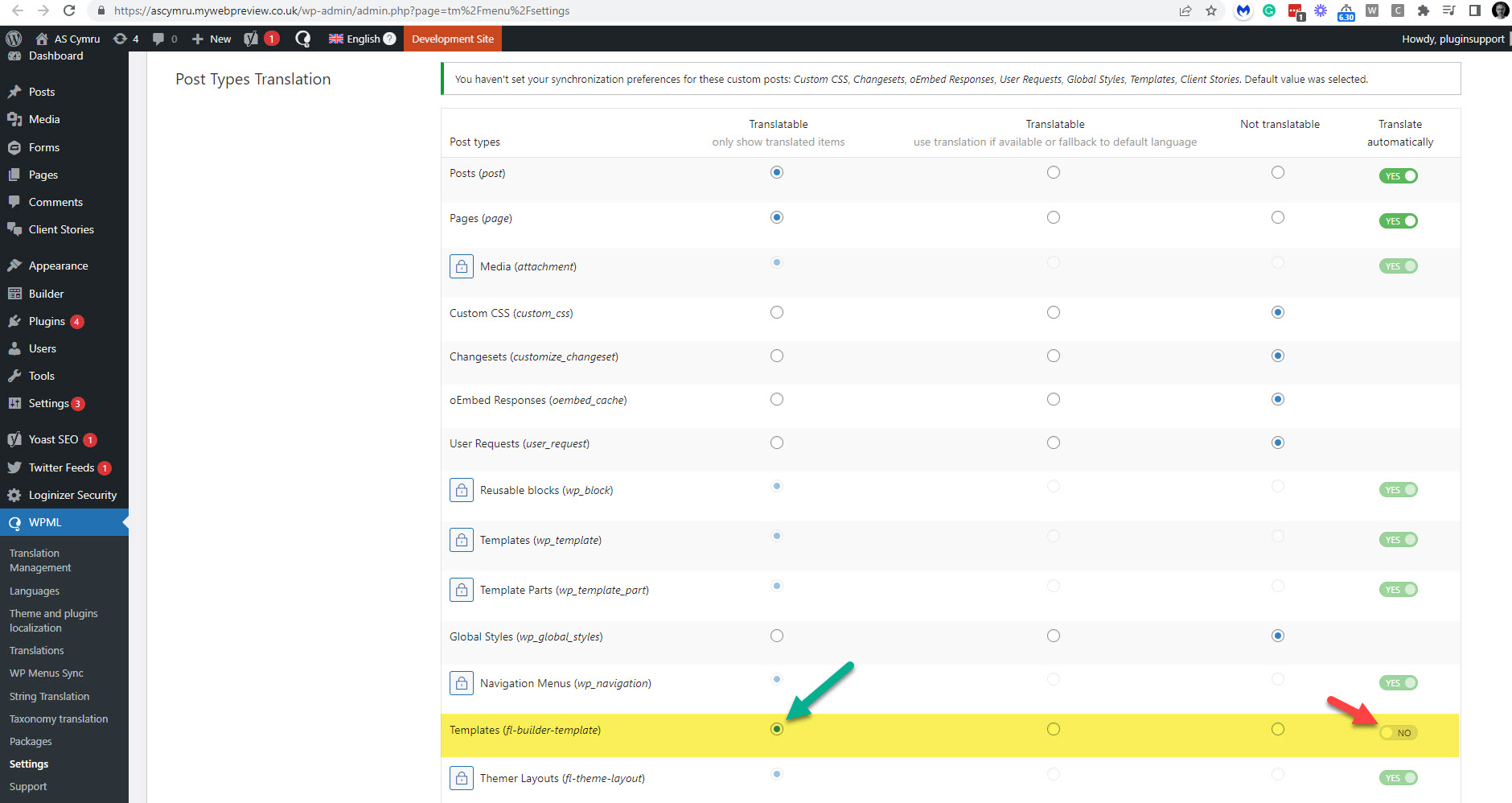Select fallback translatable option for Pages (page)
This screenshot has width=1512, height=803.
click(x=1054, y=217)
